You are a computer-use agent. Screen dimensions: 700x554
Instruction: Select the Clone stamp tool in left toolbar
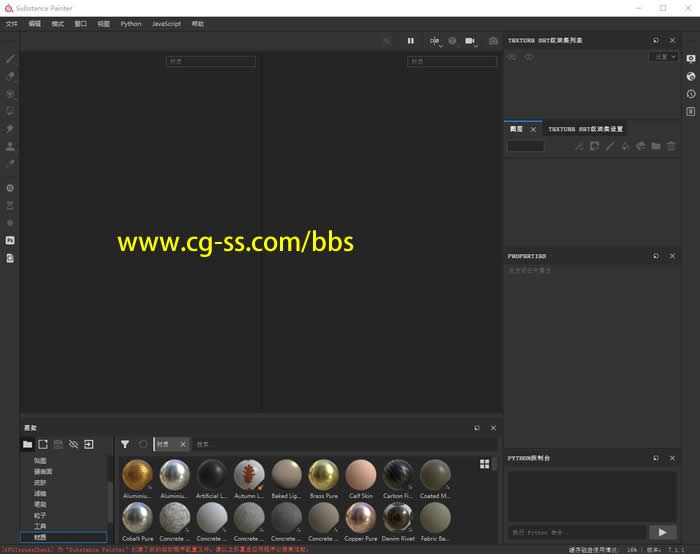10,146
